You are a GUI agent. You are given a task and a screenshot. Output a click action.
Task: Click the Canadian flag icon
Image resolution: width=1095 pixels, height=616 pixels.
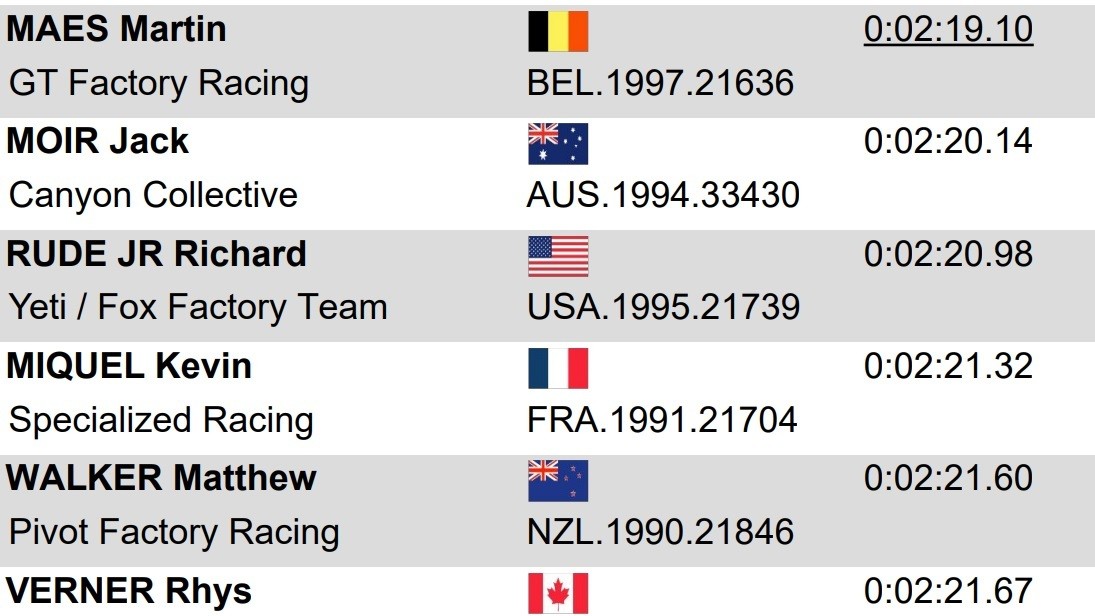pos(558,593)
